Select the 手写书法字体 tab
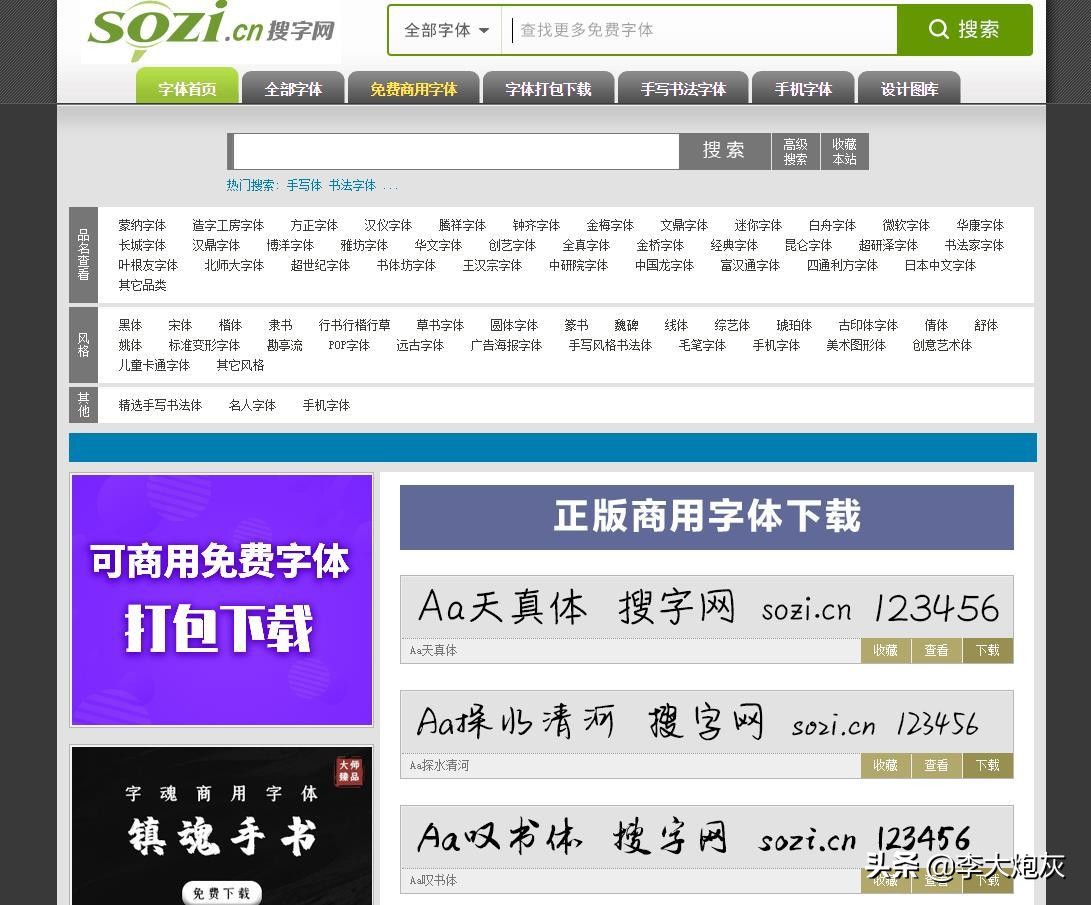This screenshot has height=905, width=1091. 684,88
